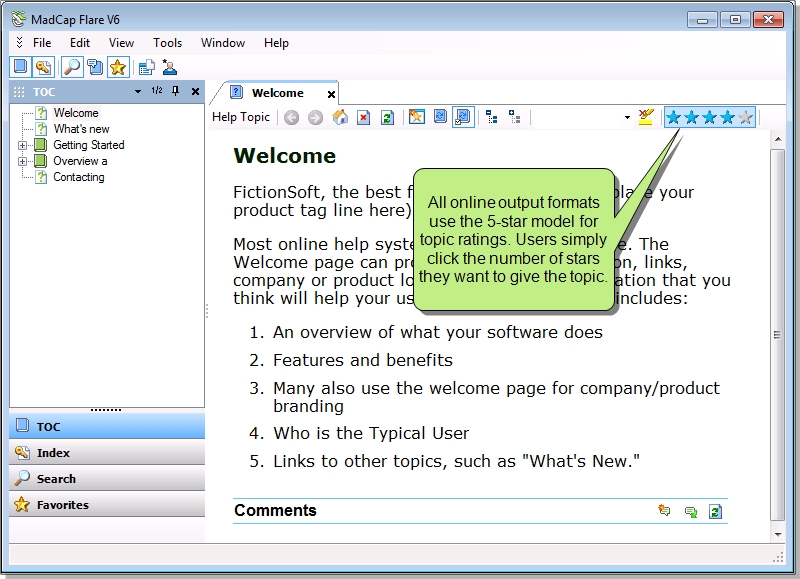The image size is (800, 579).
Task: Close the Welcome tab with its X
Action: pyautogui.click(x=332, y=94)
